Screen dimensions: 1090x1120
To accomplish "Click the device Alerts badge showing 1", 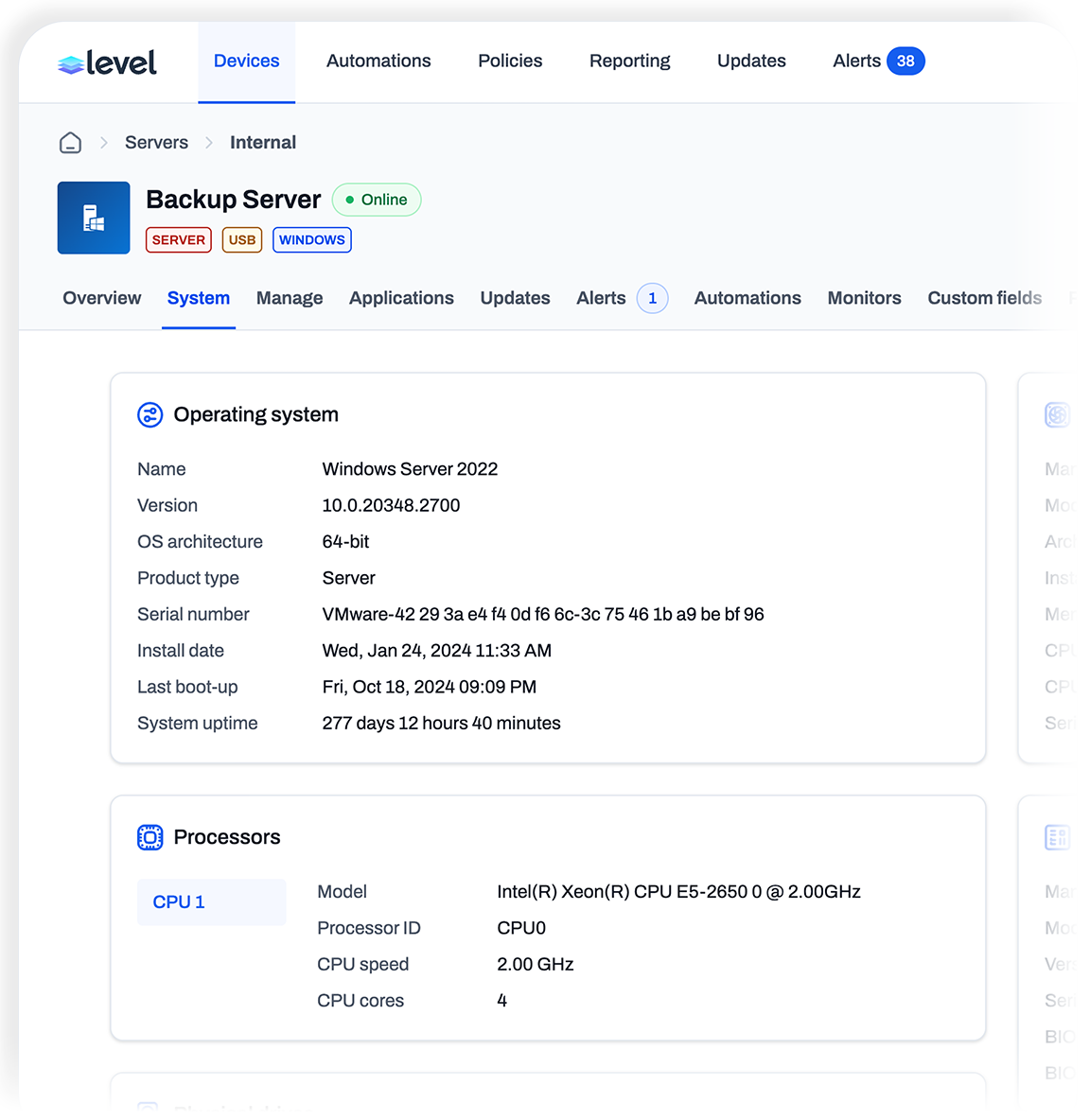I will pos(652,299).
